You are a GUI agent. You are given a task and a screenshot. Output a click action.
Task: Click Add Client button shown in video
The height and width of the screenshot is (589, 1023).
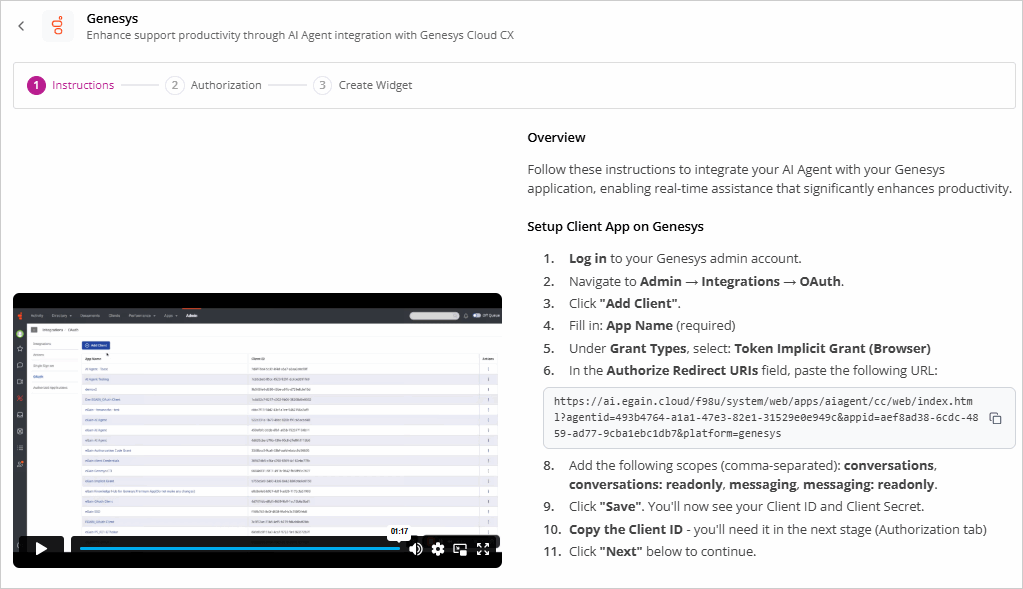pos(96,345)
